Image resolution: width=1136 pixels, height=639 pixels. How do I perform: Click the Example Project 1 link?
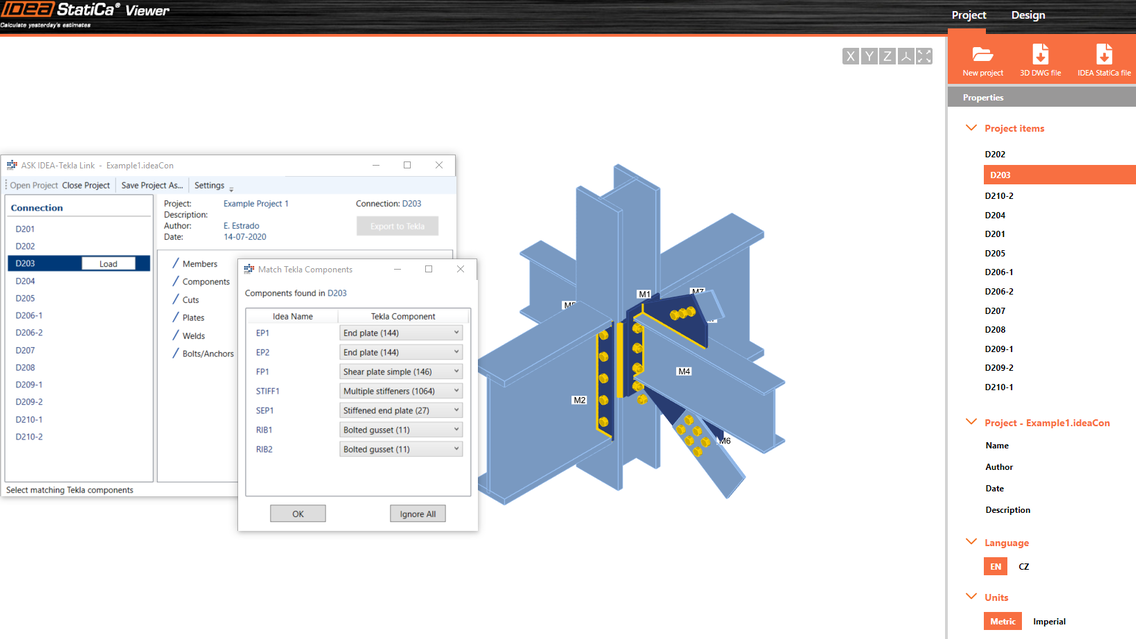256,204
